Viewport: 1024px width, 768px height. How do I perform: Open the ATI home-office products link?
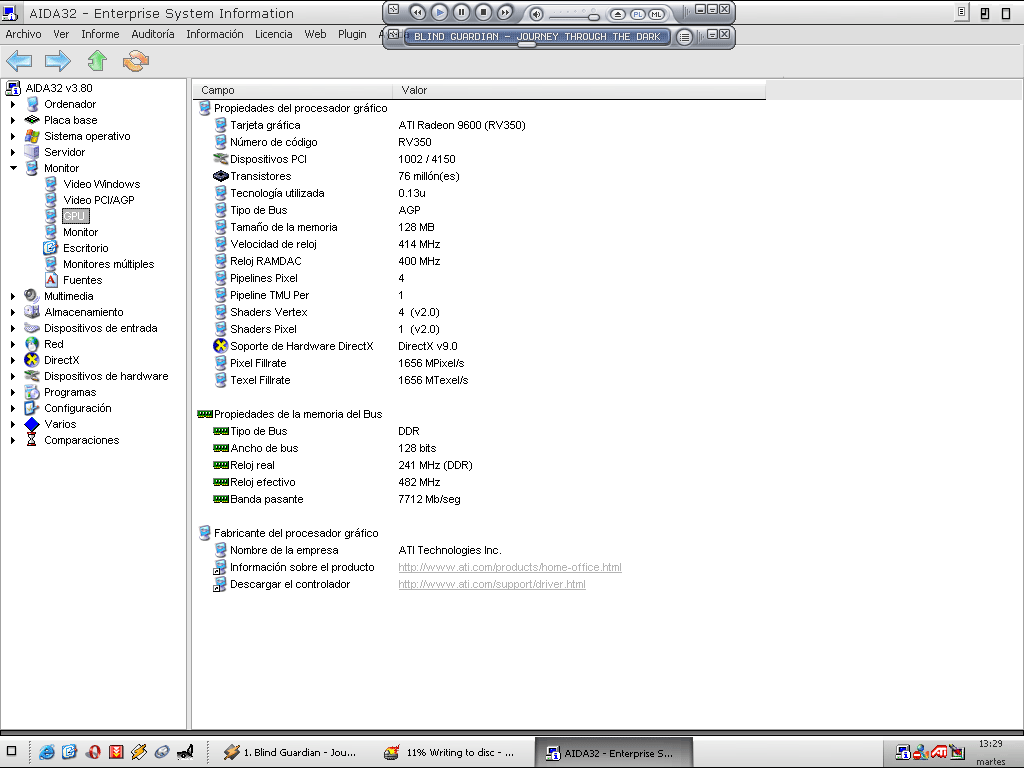coord(510,568)
